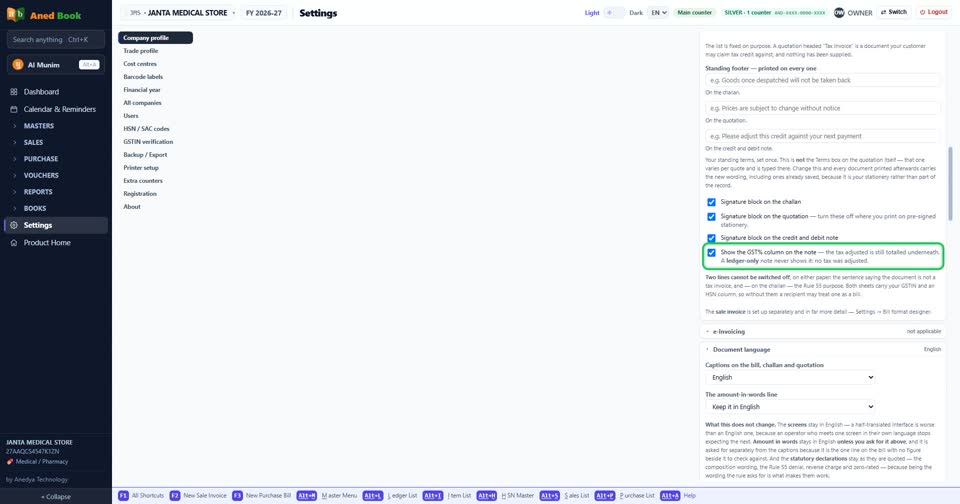Screen dimensions: 960x504
Task: Open the Users settings tab
Action: click(156, 116)
